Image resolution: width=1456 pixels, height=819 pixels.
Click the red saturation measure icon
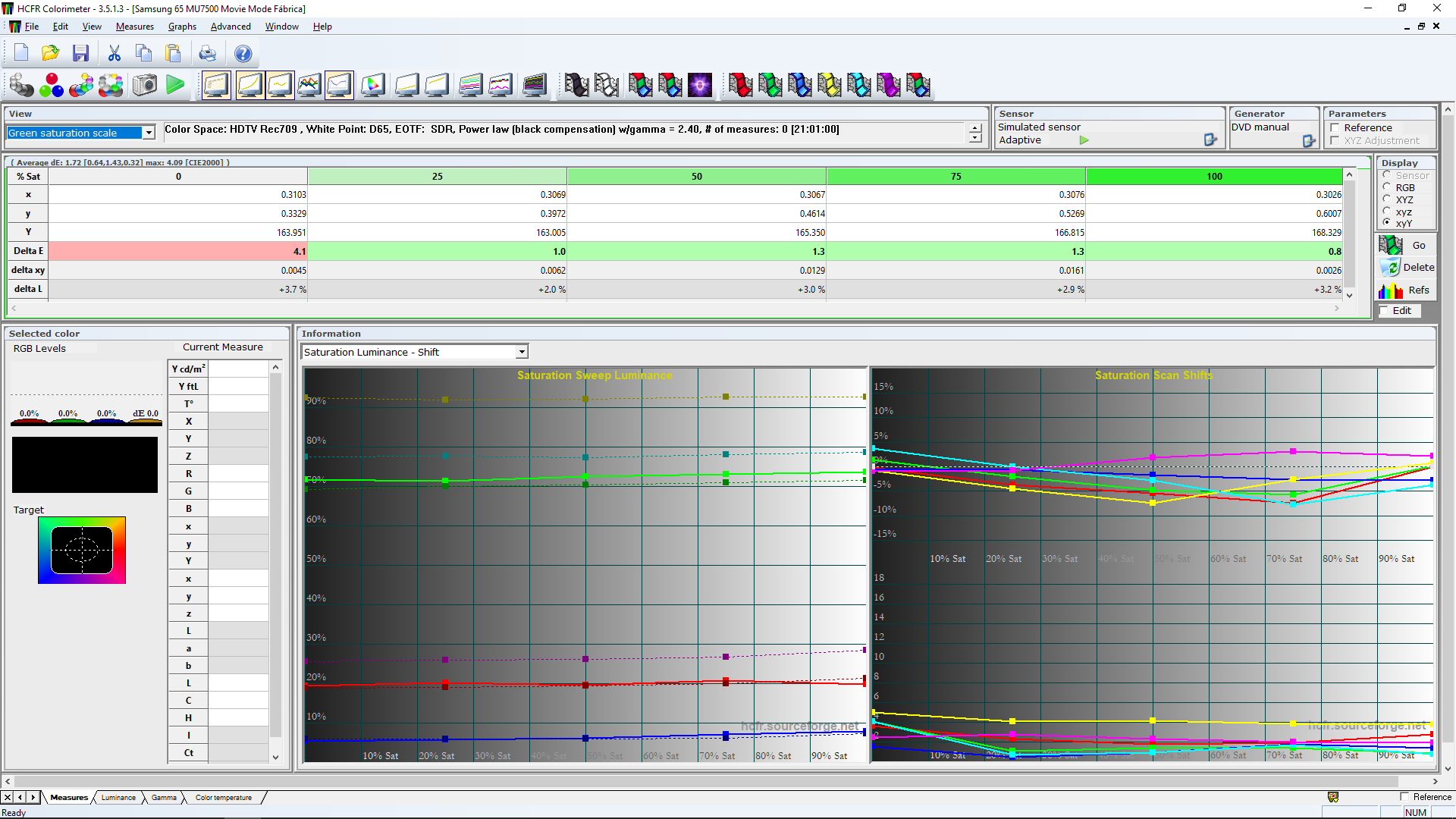tap(740, 85)
